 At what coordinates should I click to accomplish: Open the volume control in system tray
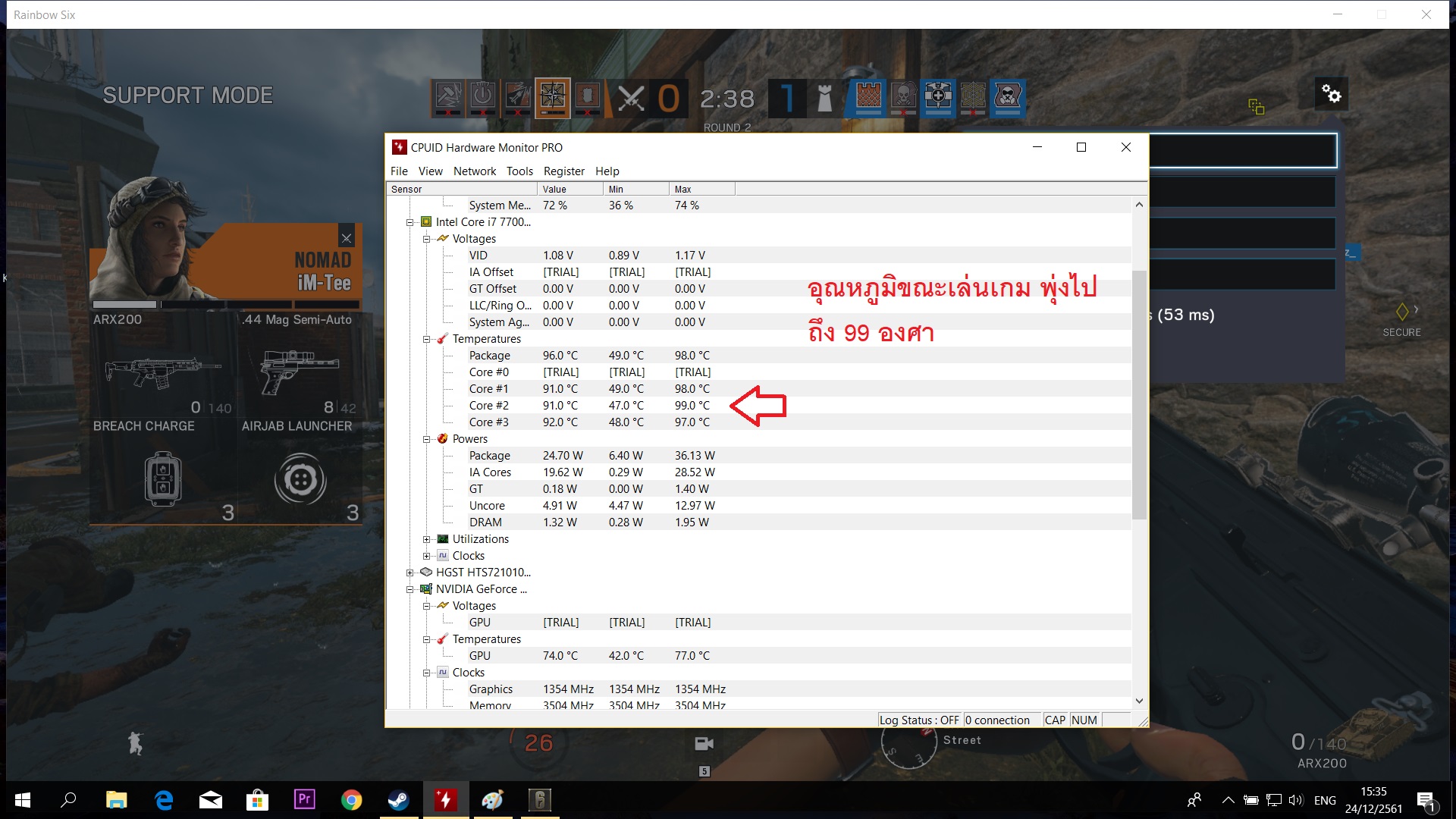pos(1296,800)
